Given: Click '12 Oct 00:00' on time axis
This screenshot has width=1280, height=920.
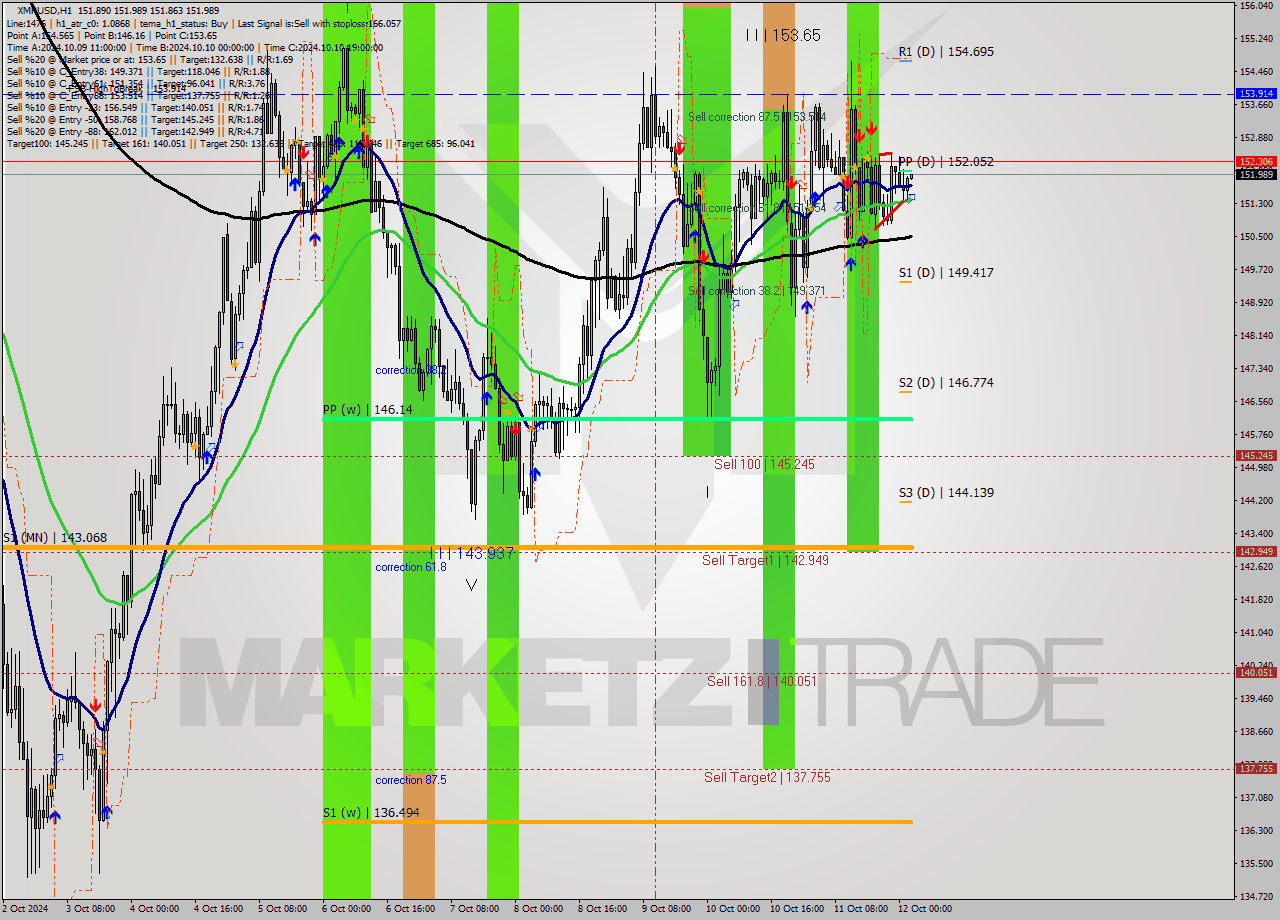Looking at the screenshot, I should click(925, 909).
